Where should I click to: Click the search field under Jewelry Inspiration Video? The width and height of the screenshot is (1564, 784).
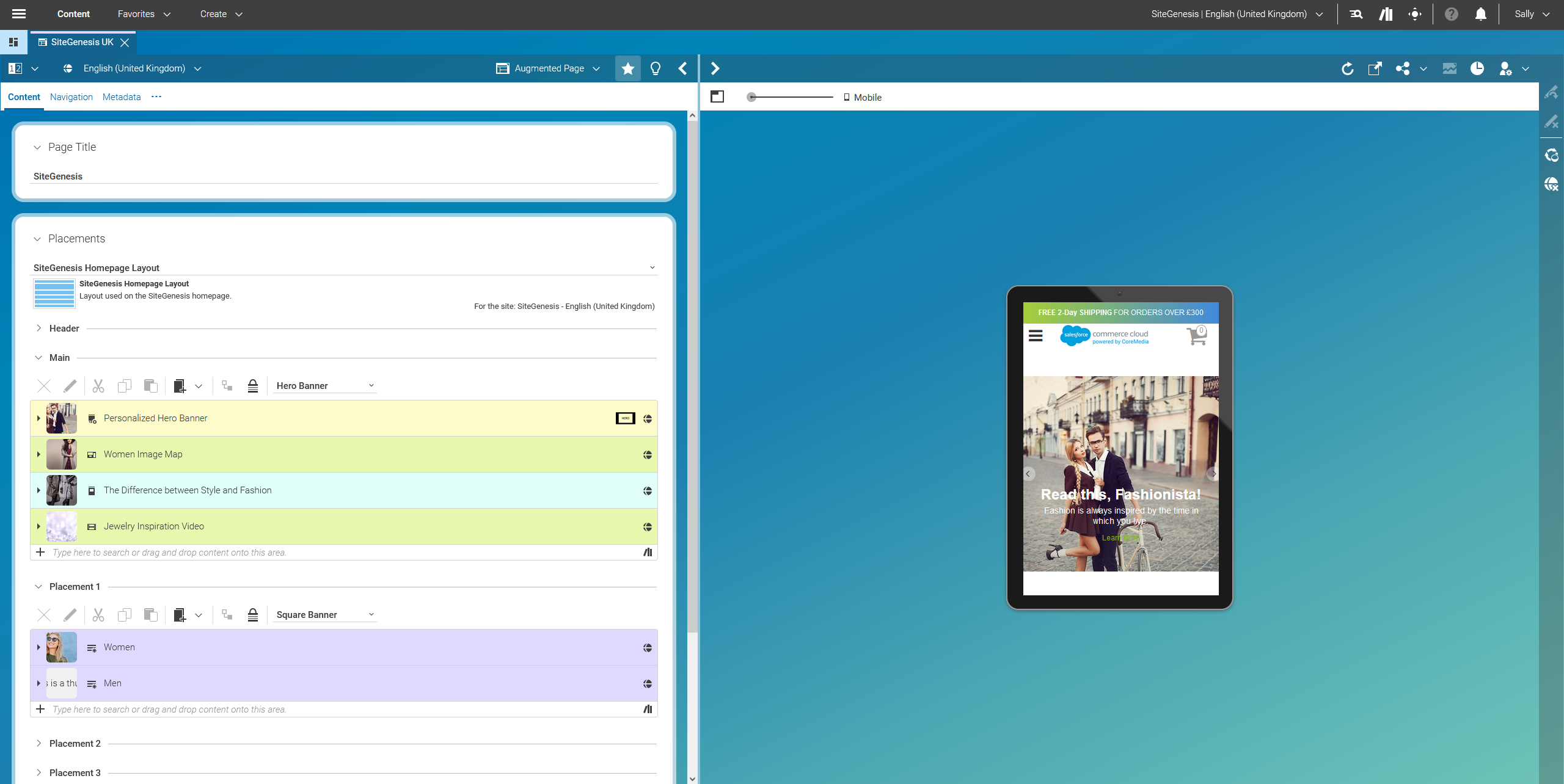[244, 552]
